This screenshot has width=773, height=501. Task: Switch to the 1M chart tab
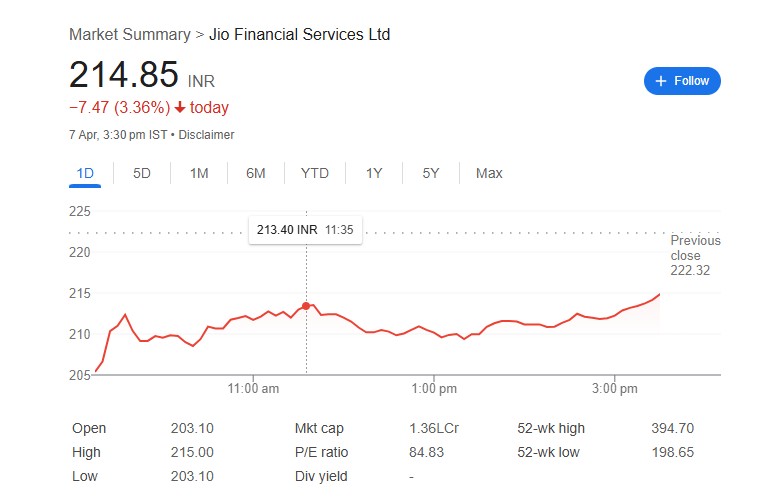point(199,173)
